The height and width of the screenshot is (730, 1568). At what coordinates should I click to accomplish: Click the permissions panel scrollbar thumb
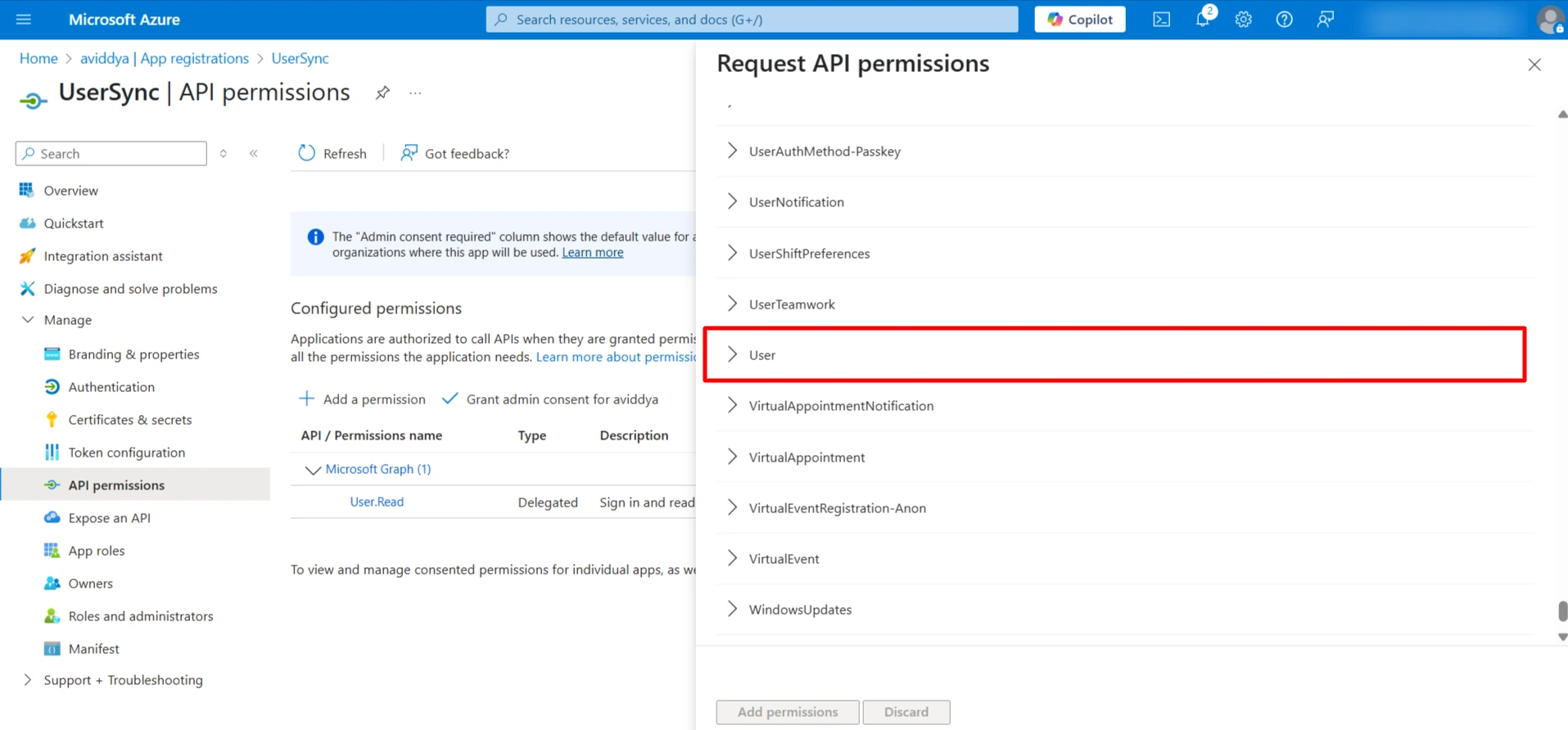pyautogui.click(x=1562, y=611)
